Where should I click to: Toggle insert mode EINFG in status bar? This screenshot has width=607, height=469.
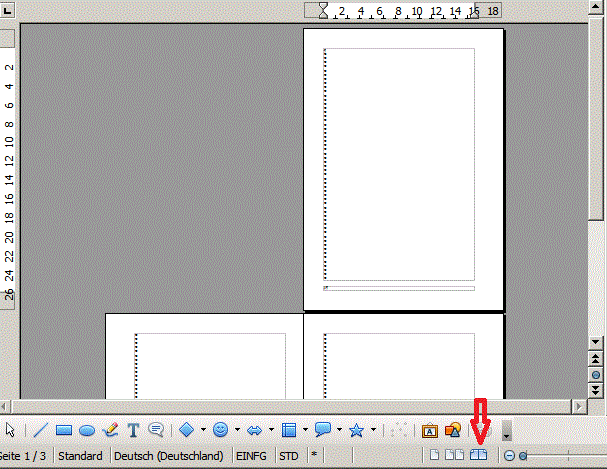tap(254, 456)
